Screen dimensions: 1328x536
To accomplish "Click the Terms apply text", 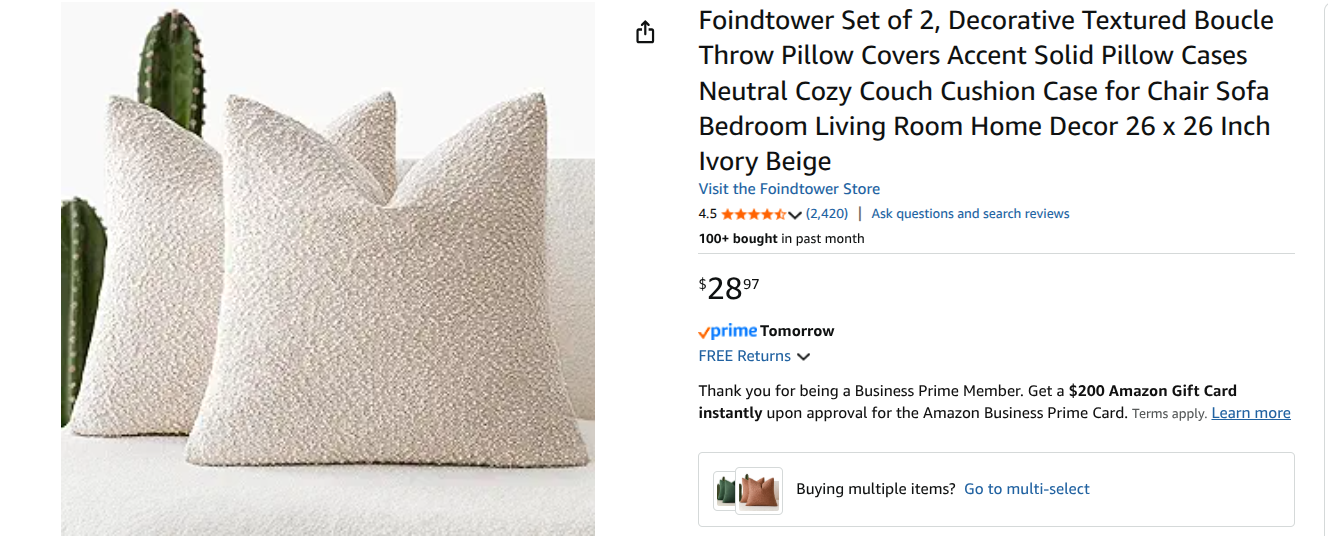I will click(x=1169, y=414).
